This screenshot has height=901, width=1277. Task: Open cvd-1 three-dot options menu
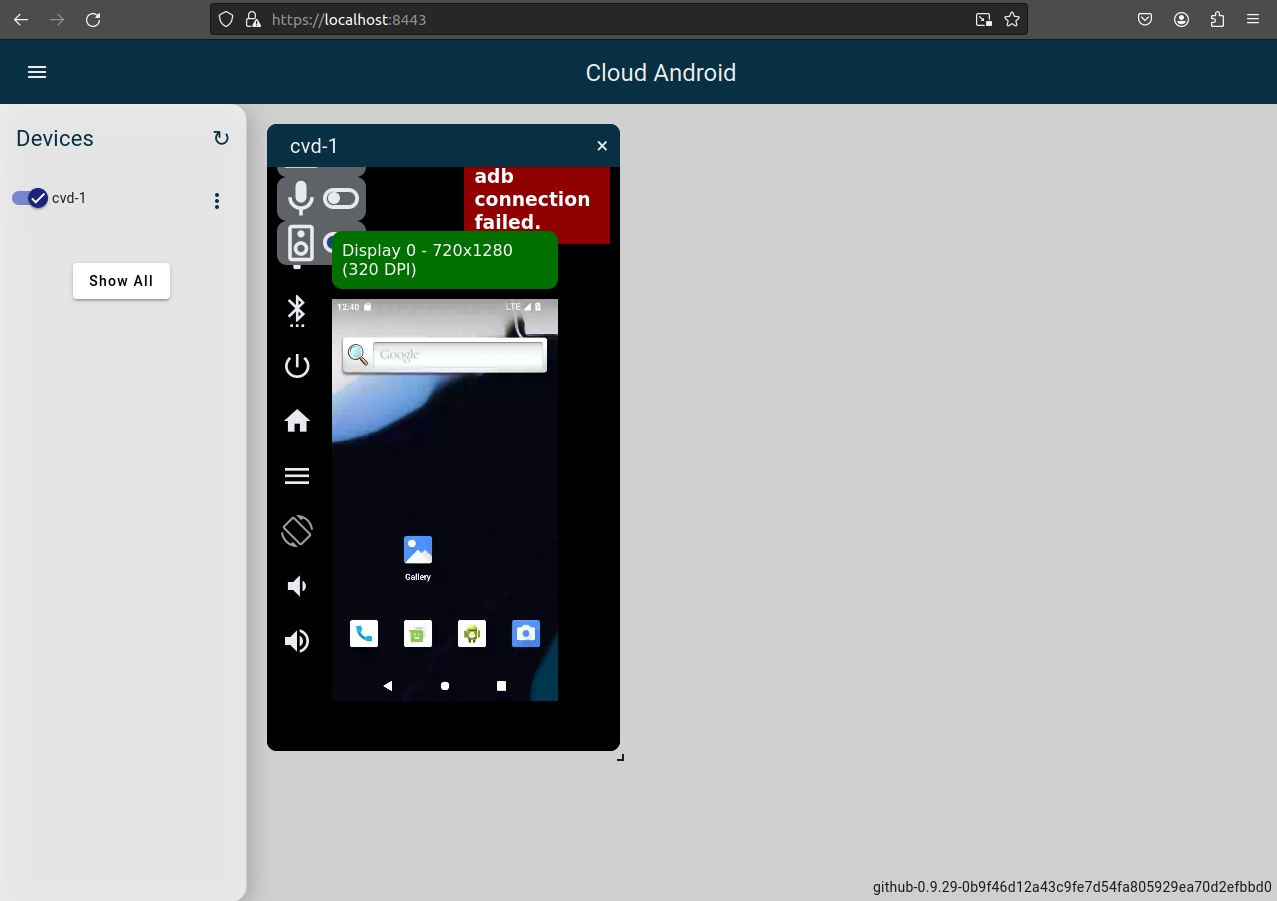click(217, 201)
